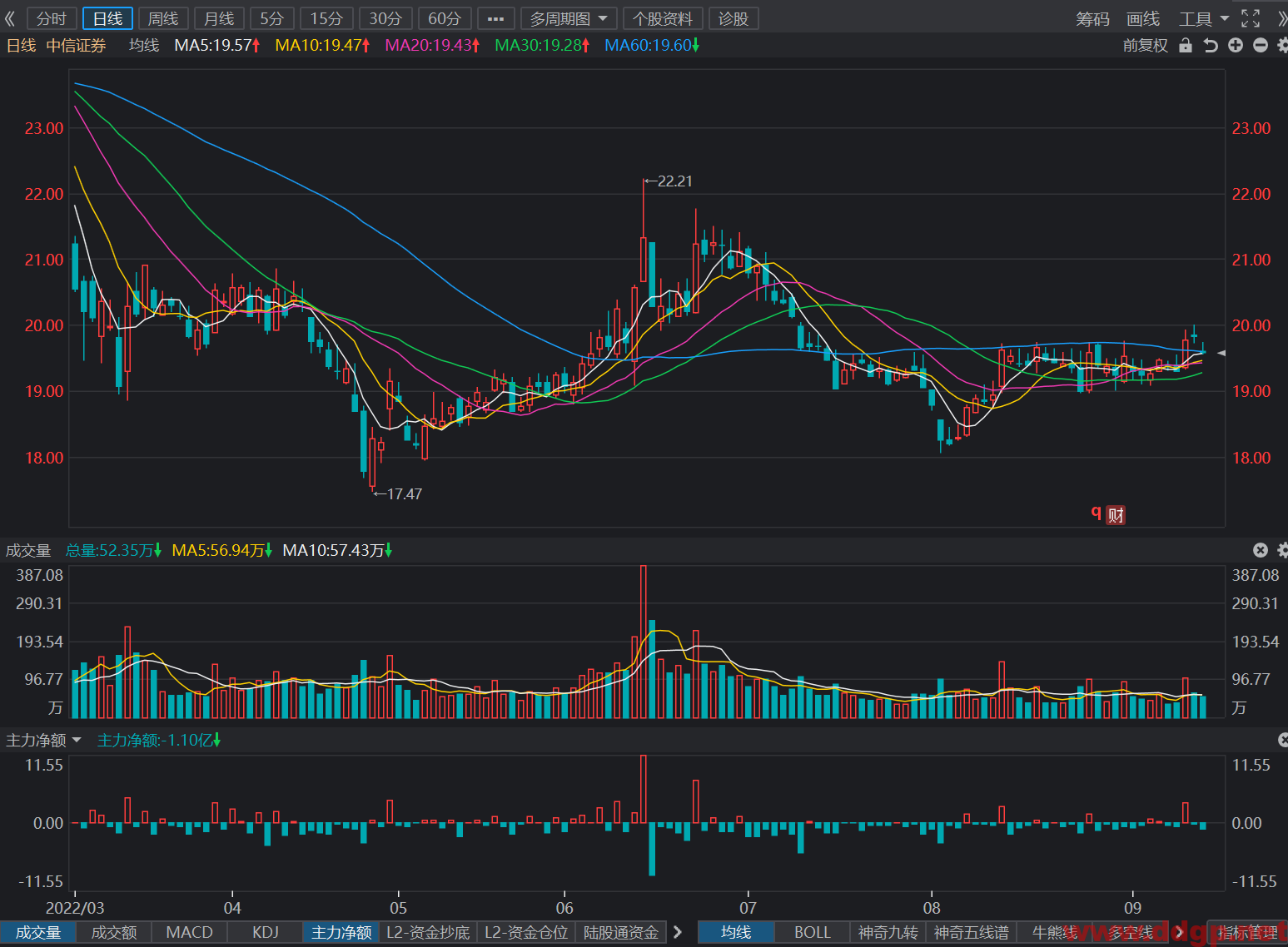Unlock the chart with the padlock icon
This screenshot has height=947, width=1288.
tap(1186, 46)
